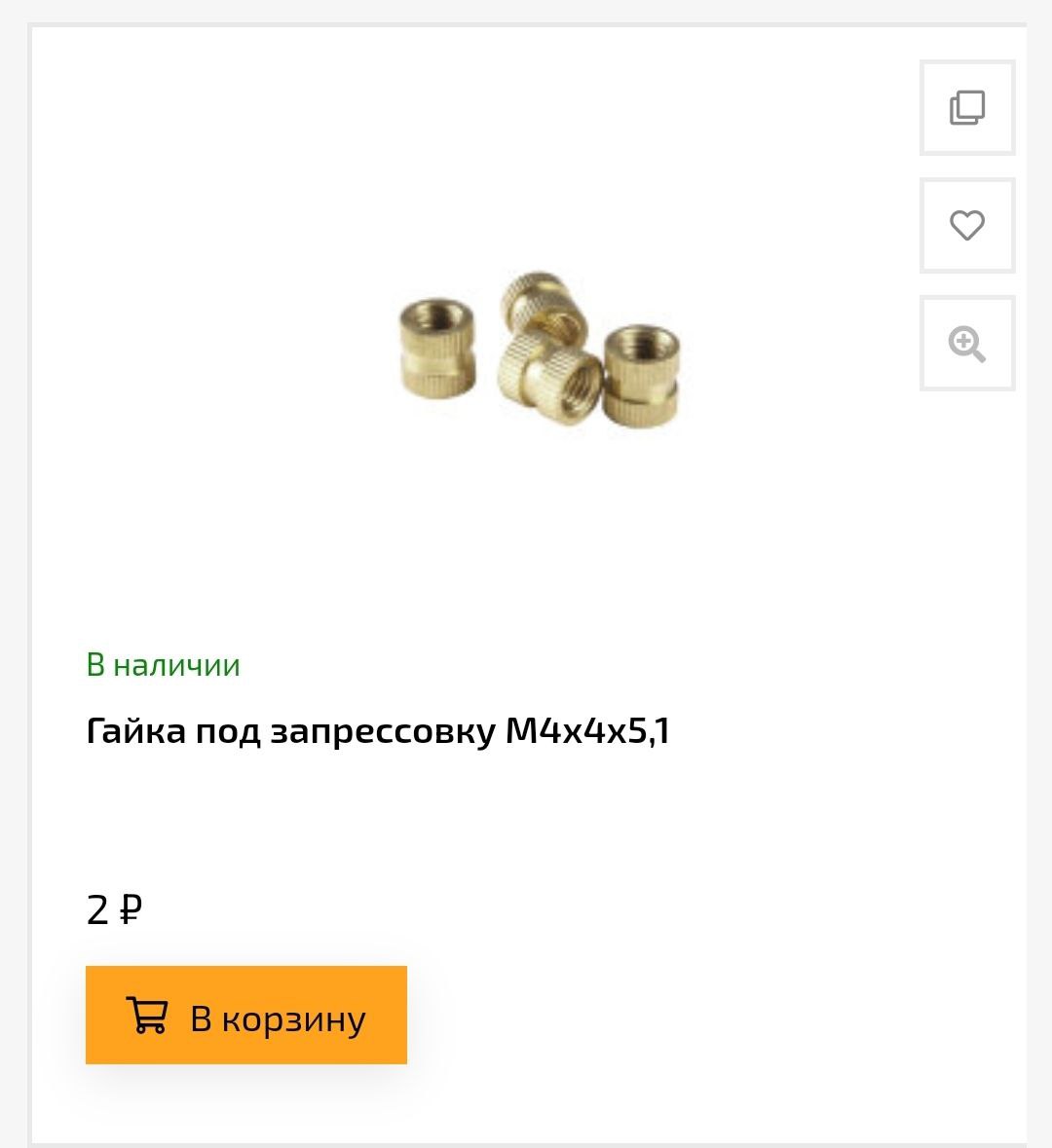The height and width of the screenshot is (1148, 1052).
Task: Click the 'корзину' text on the orange button
Action: tap(294, 1019)
